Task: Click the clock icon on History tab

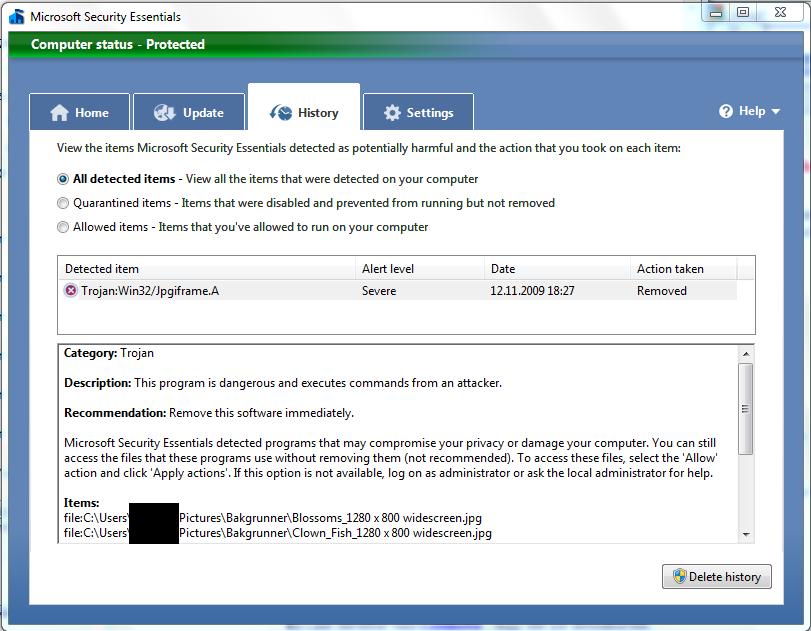Action: (x=281, y=112)
